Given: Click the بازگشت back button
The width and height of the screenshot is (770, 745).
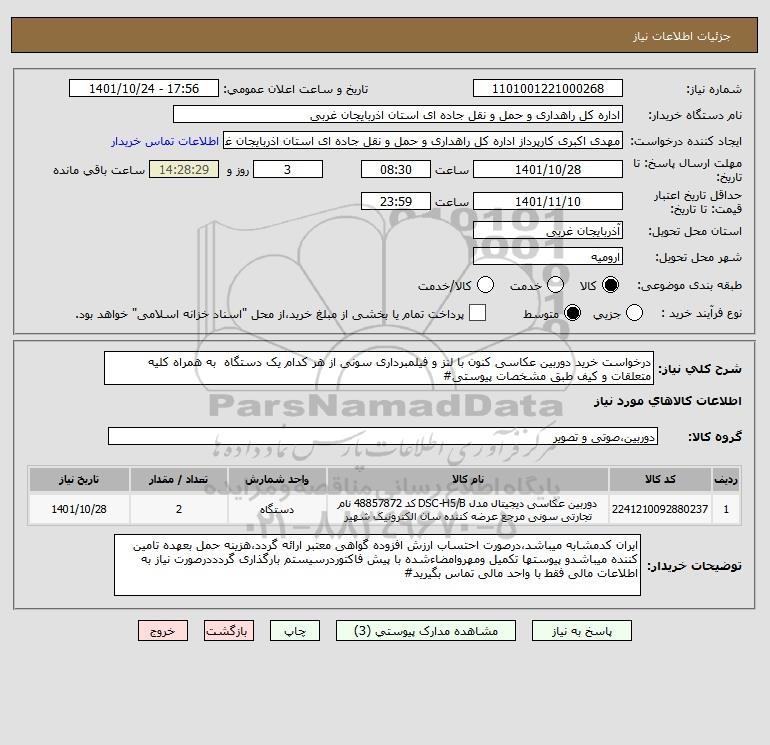Looking at the screenshot, I should pos(229,631).
